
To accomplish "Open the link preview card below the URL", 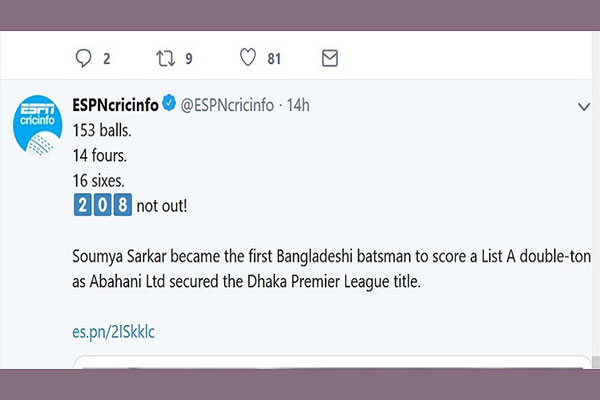I will pos(332,362).
